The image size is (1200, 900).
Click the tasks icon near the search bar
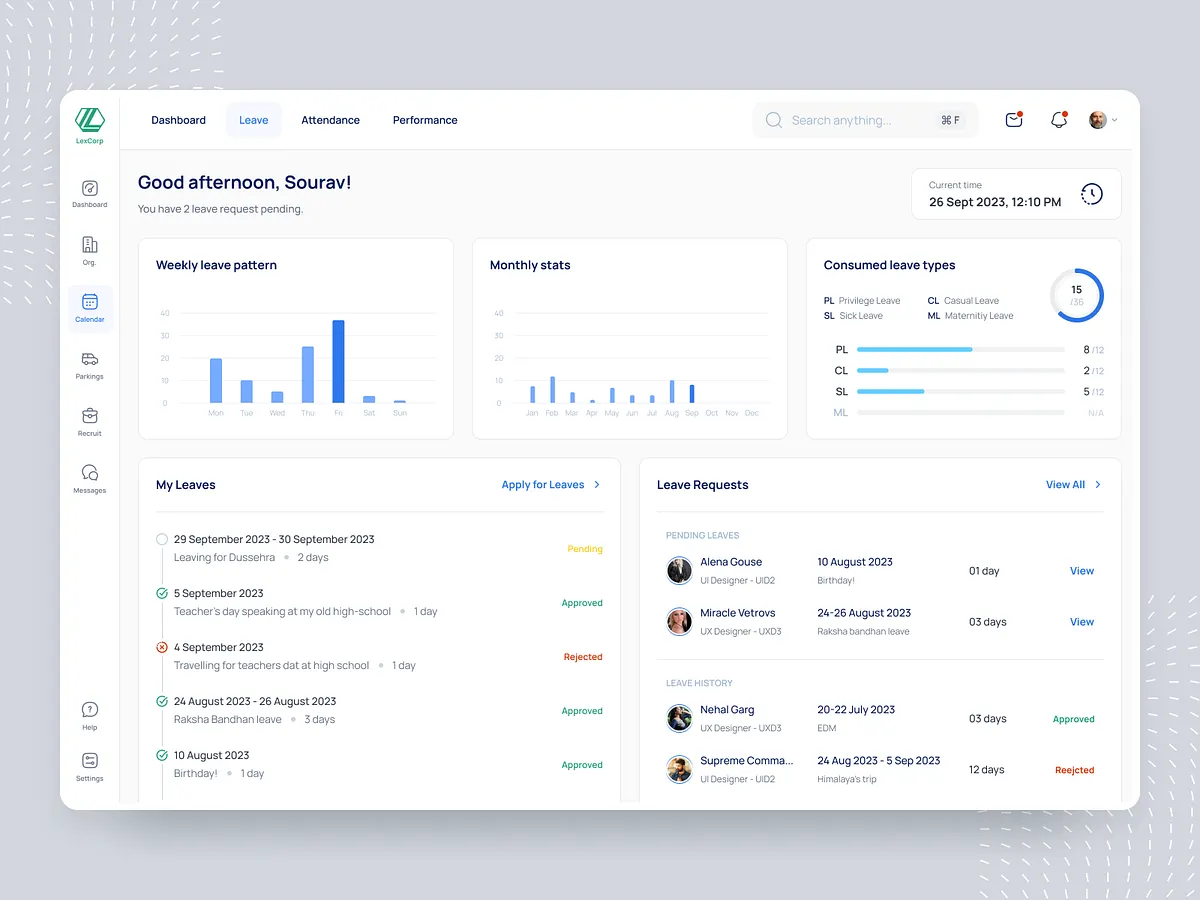coord(1013,119)
